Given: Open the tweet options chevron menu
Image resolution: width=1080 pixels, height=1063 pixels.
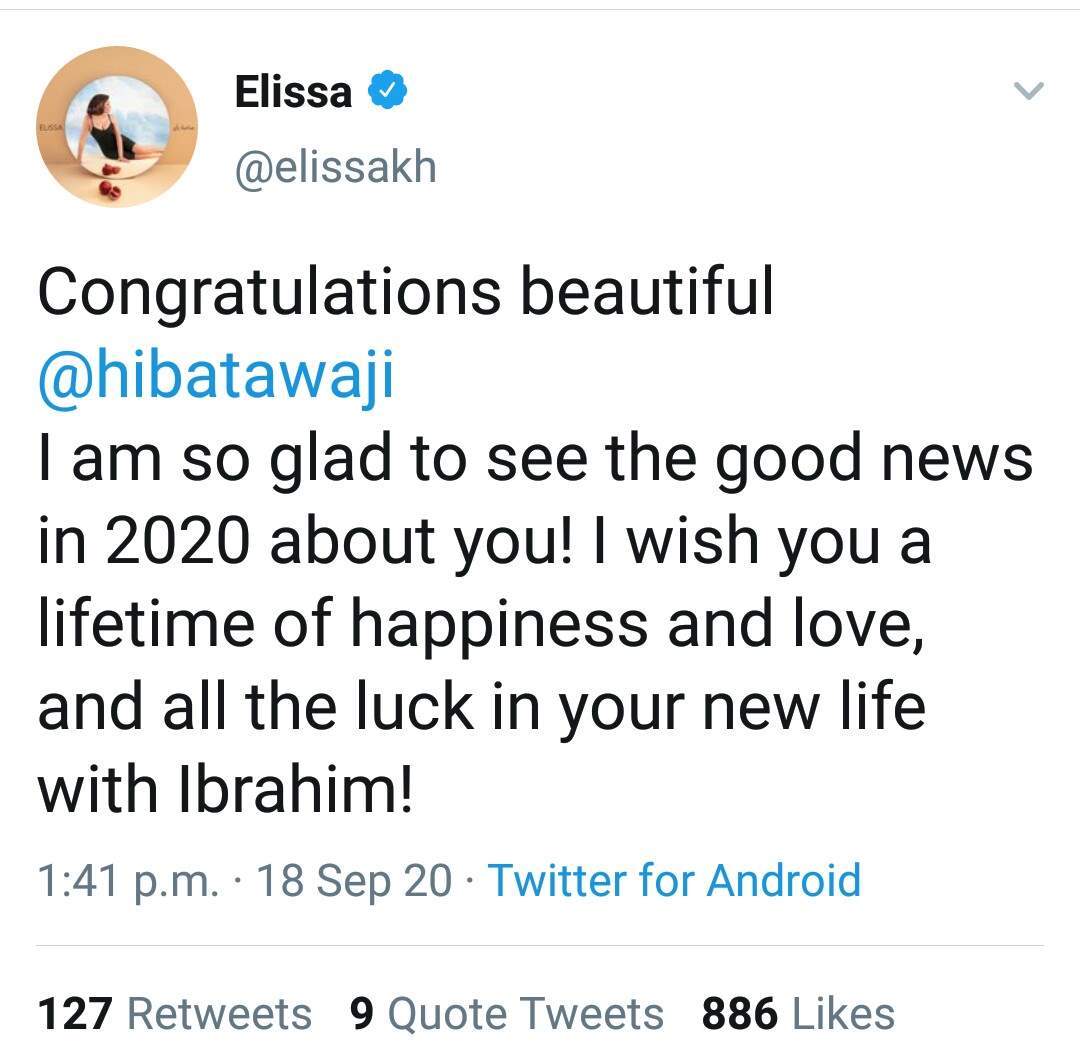Looking at the screenshot, I should pyautogui.click(x=1028, y=92).
